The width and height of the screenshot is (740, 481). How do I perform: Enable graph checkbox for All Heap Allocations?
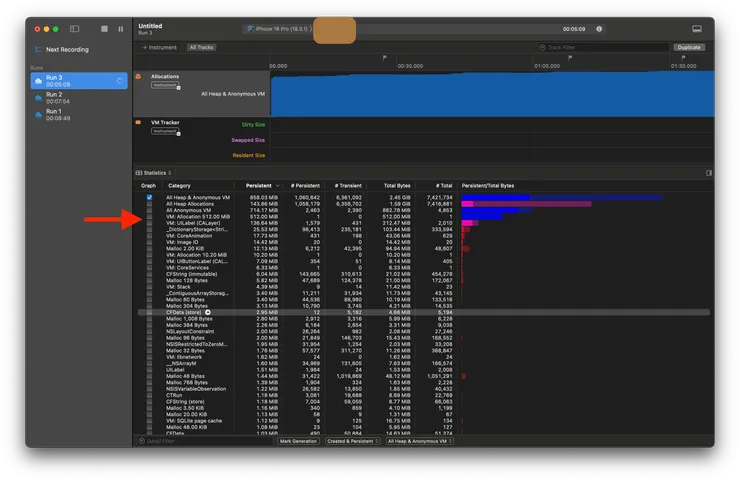(150, 204)
